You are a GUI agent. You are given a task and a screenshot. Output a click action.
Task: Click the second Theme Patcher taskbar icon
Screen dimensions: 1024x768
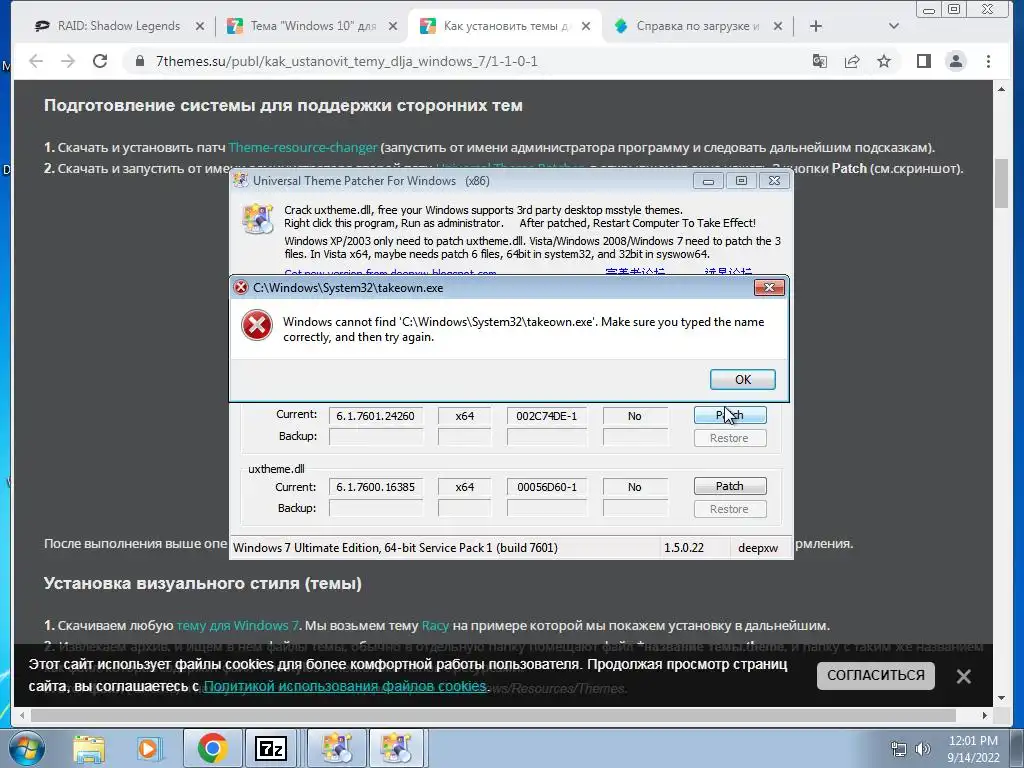coord(397,748)
